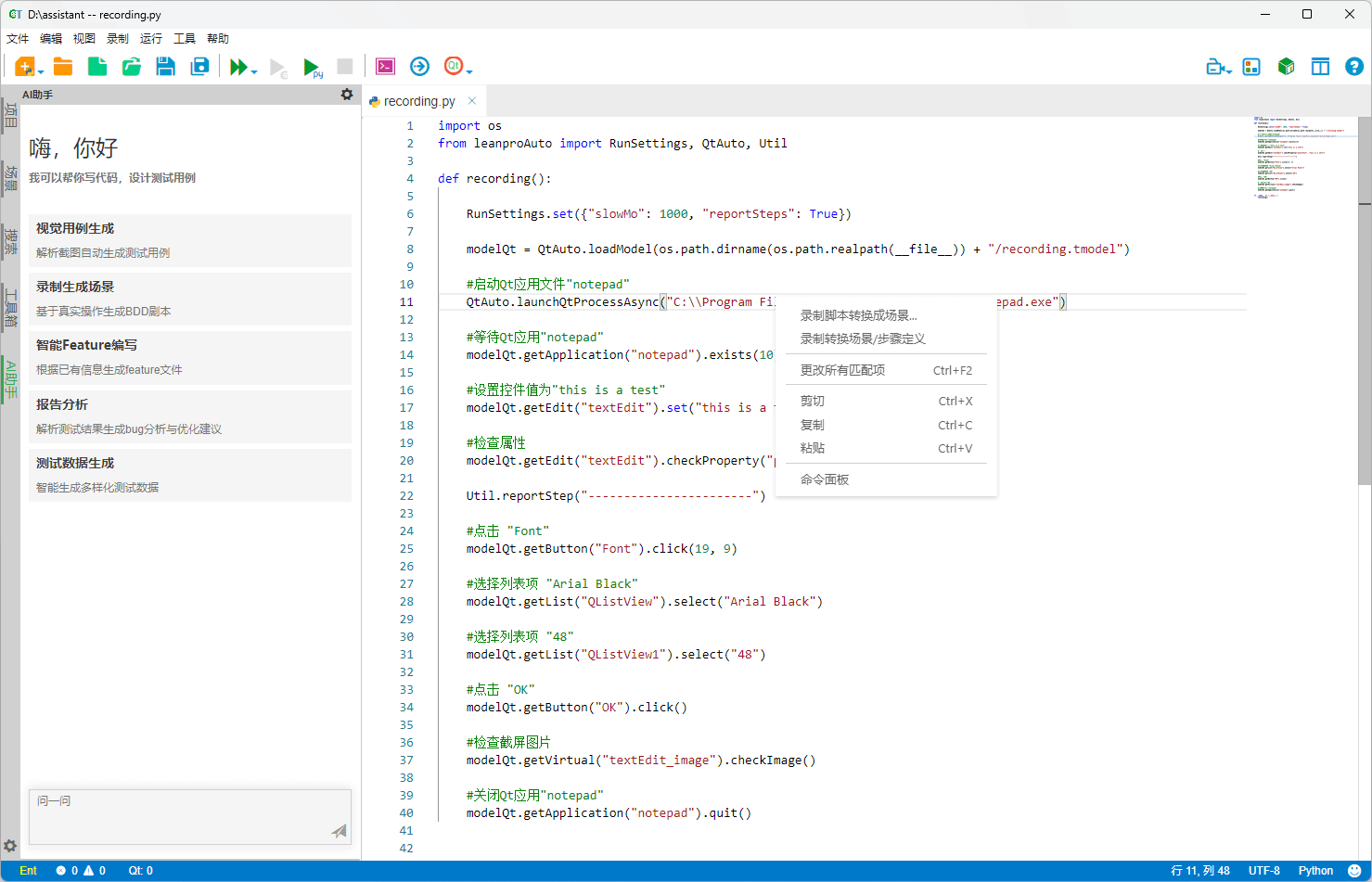Open the 录制生成场景 card
Image resolution: width=1372 pixels, height=882 pixels.
190,299
